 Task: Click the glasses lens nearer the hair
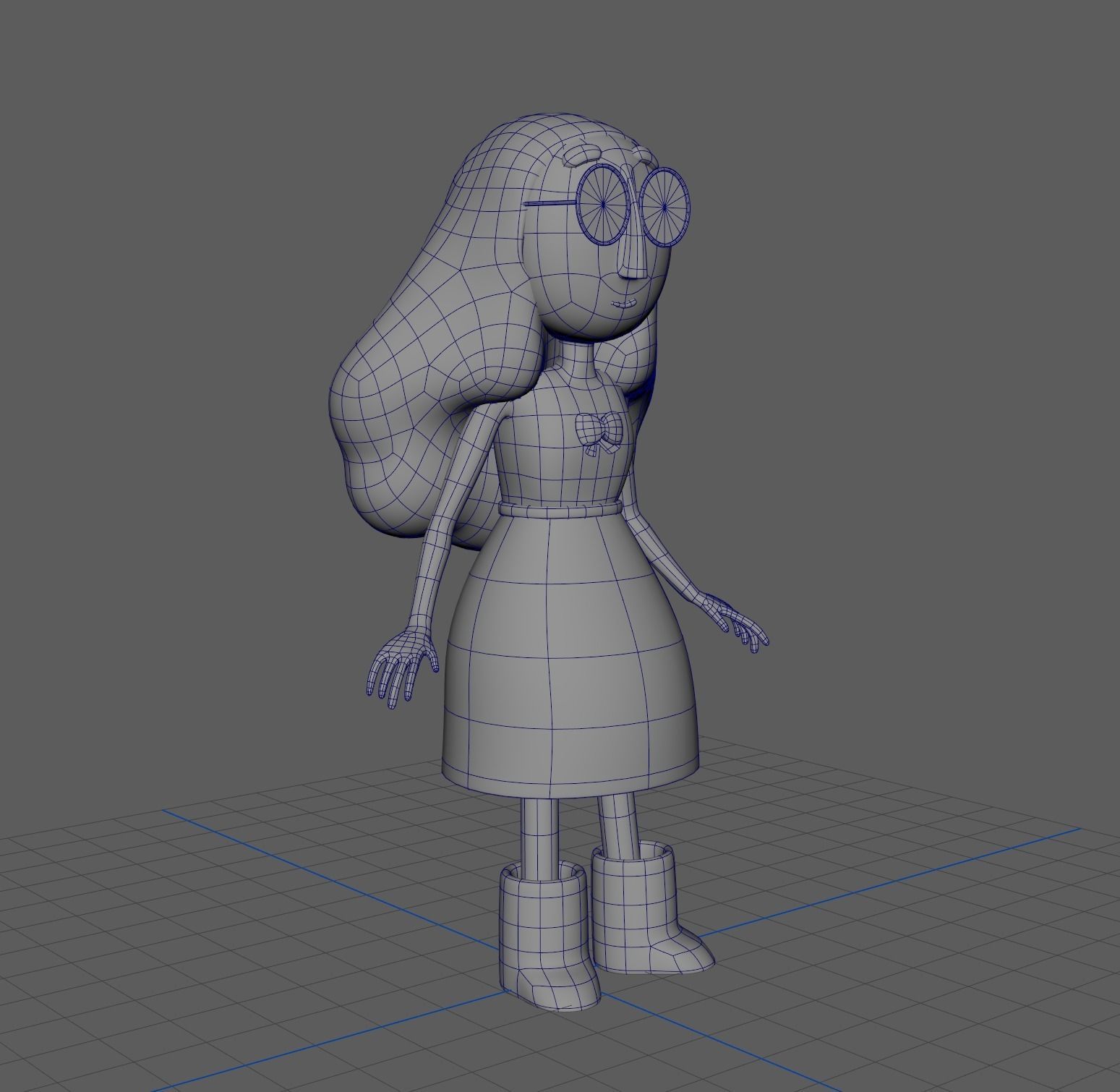coord(603,205)
